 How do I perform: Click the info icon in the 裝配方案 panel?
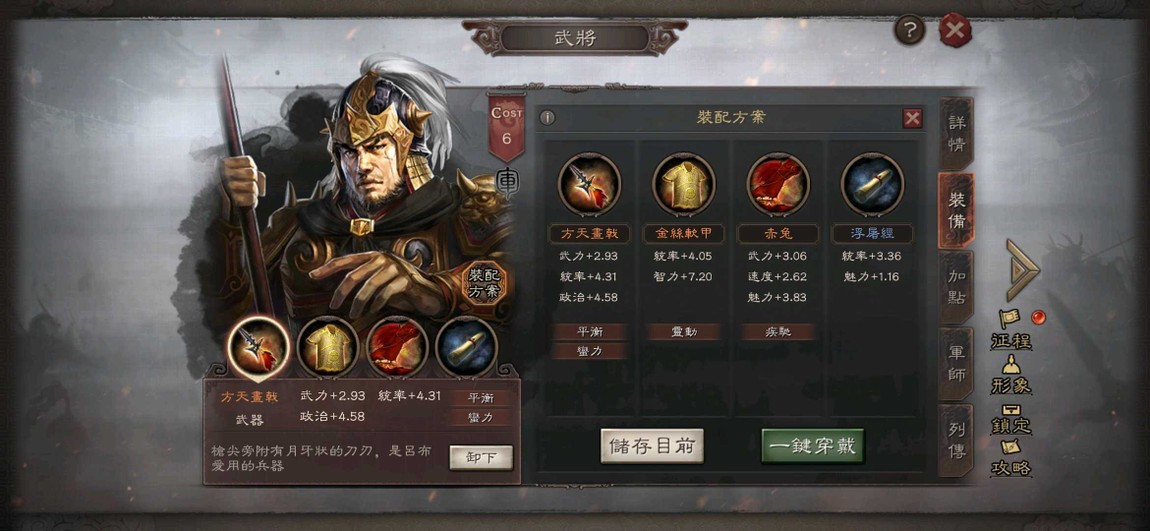[548, 118]
